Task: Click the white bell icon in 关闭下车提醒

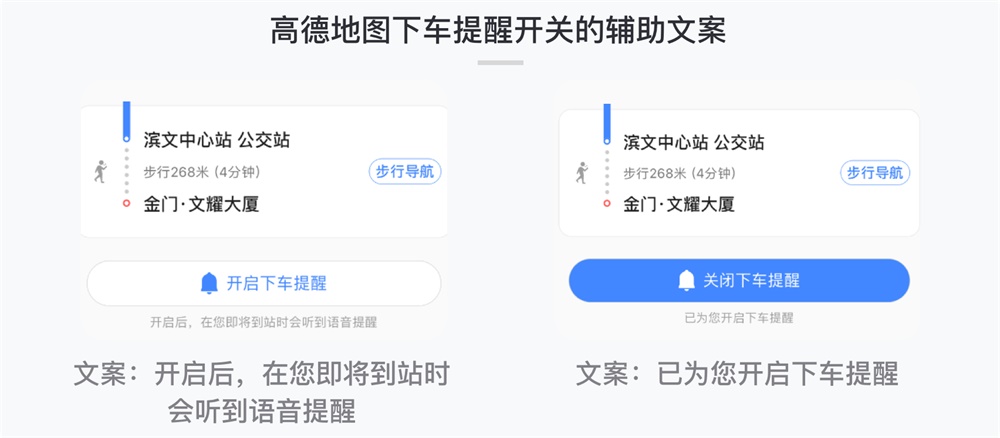Action: 686,281
